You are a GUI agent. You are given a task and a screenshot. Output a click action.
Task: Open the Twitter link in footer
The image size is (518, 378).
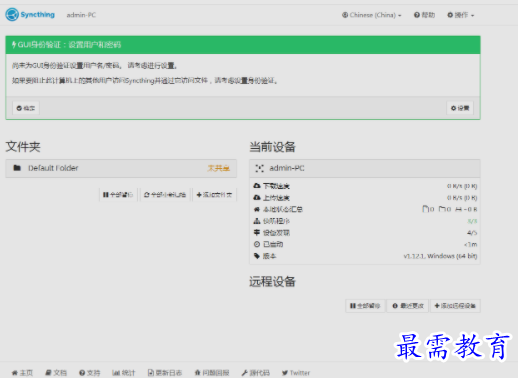point(296,373)
